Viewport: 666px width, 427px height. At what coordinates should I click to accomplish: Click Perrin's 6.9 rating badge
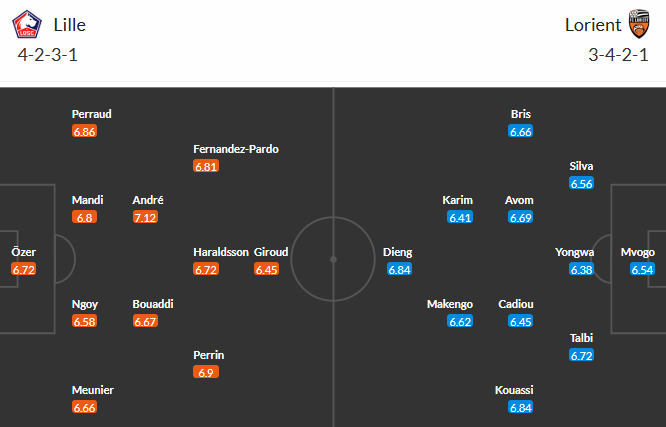(x=206, y=372)
